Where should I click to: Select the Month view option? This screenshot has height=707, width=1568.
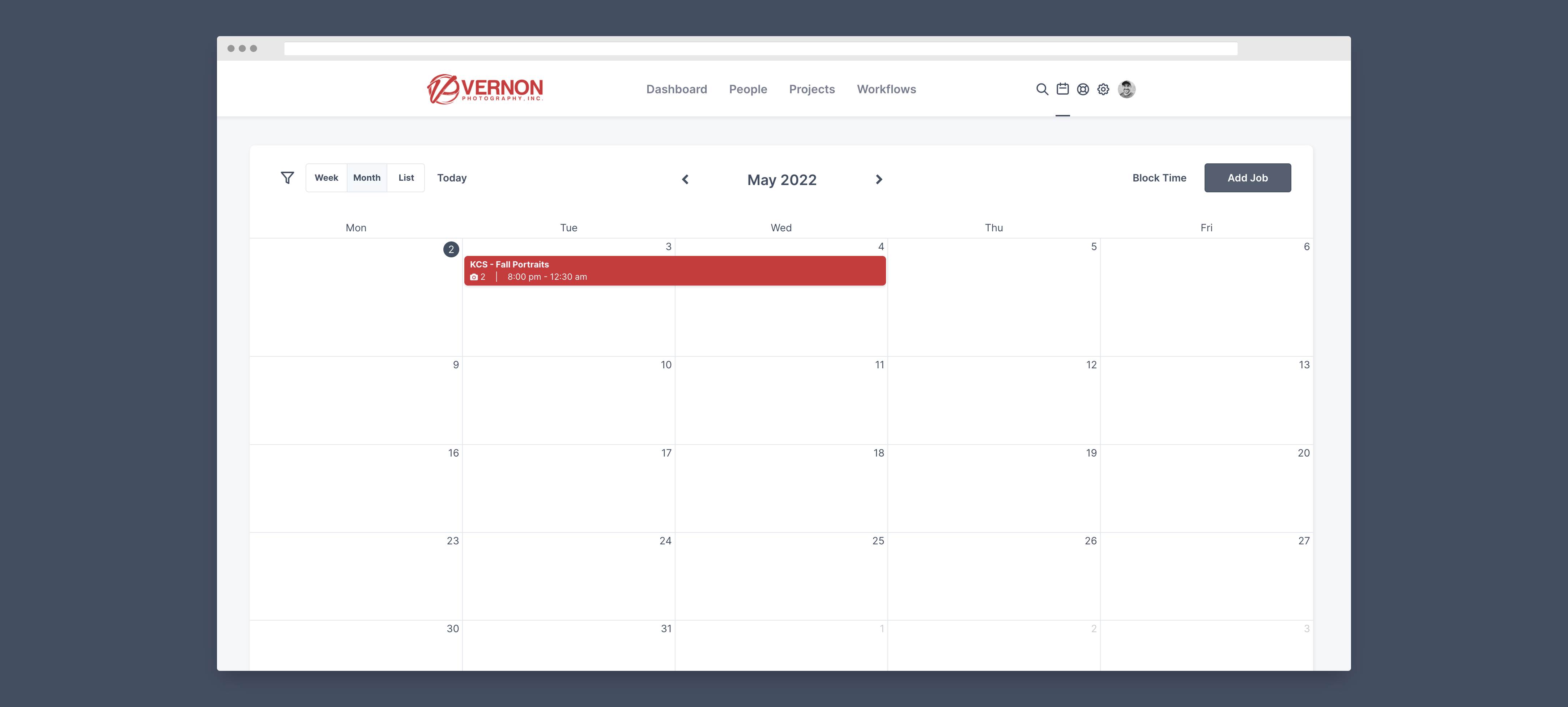[366, 178]
